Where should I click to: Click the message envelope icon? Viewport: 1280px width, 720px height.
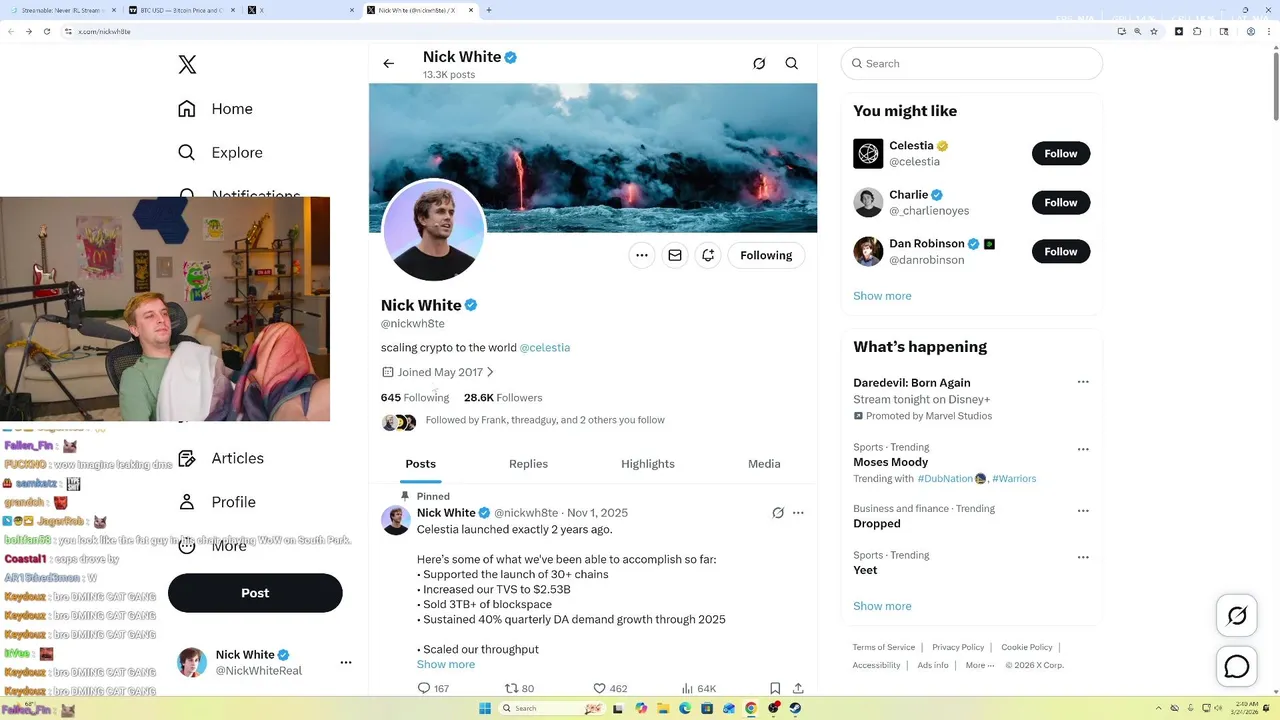coord(675,255)
